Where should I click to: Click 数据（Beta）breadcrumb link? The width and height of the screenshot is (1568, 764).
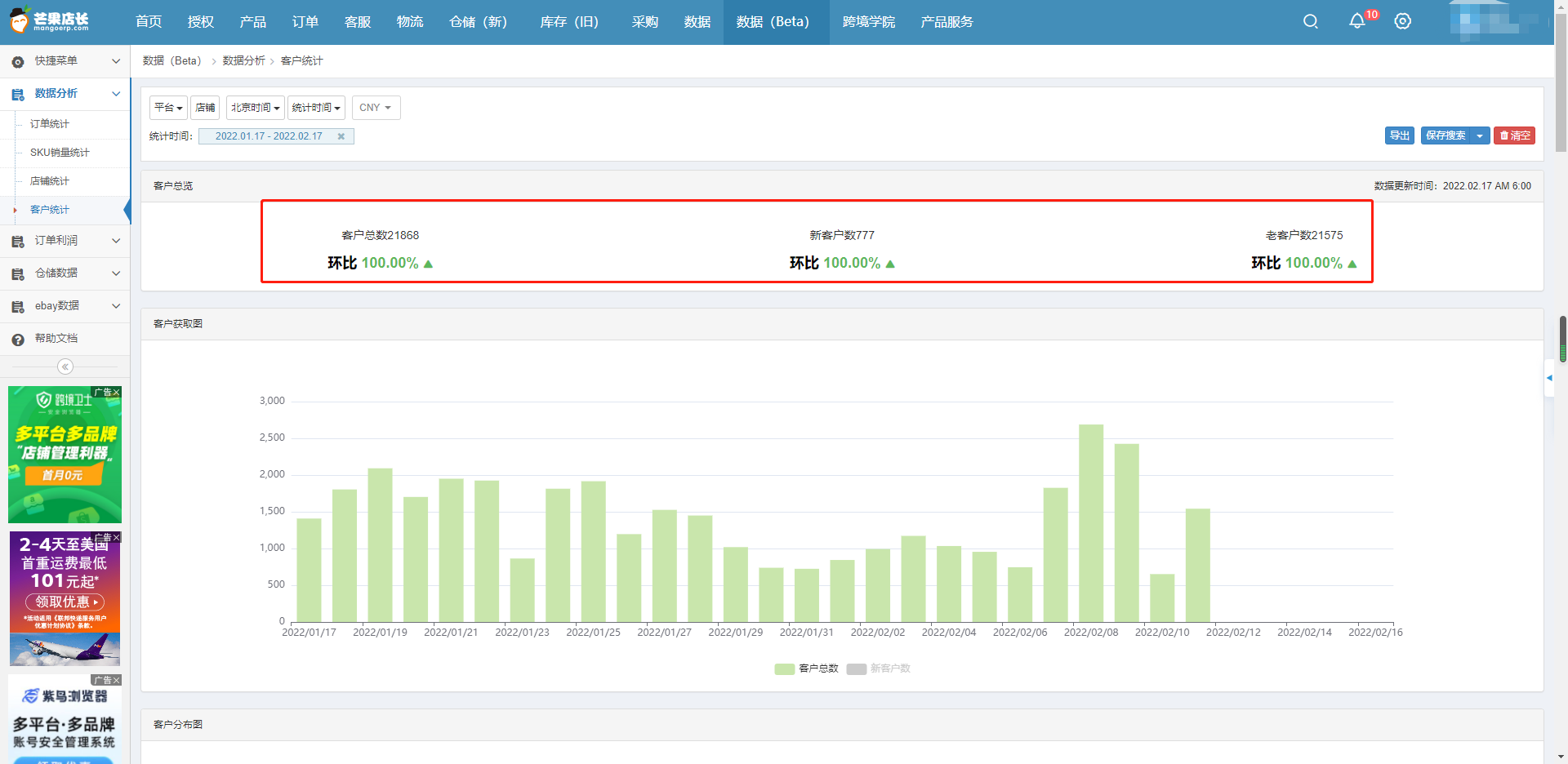172,61
